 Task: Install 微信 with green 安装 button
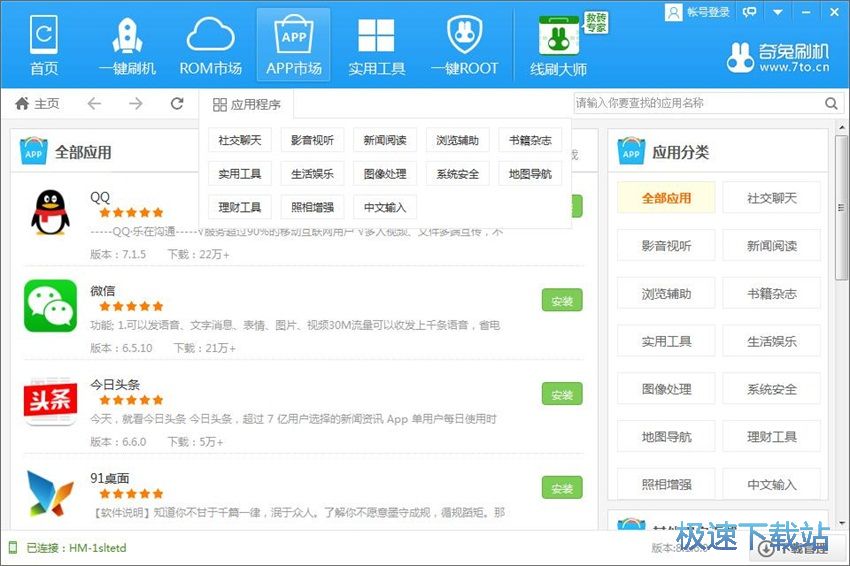[x=562, y=300]
